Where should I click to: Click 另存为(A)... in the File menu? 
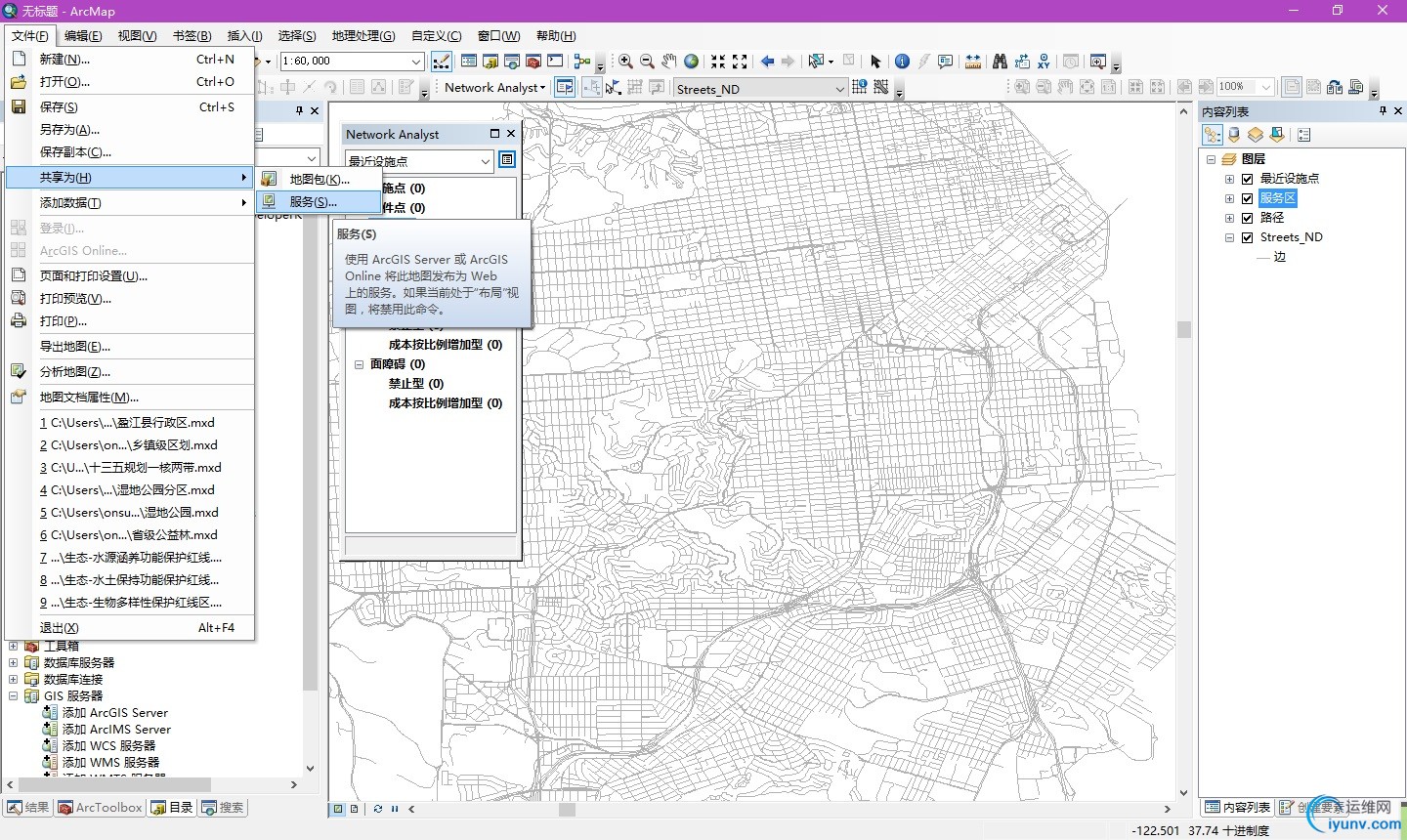130,129
